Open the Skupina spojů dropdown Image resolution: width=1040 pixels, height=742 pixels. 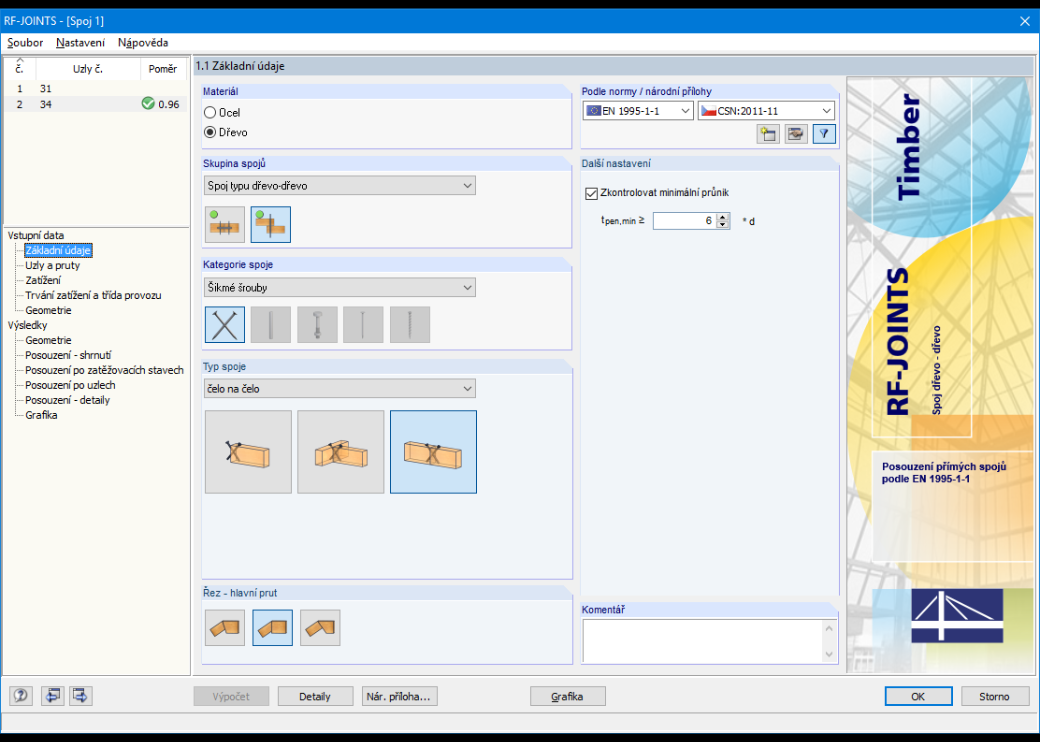(340, 186)
